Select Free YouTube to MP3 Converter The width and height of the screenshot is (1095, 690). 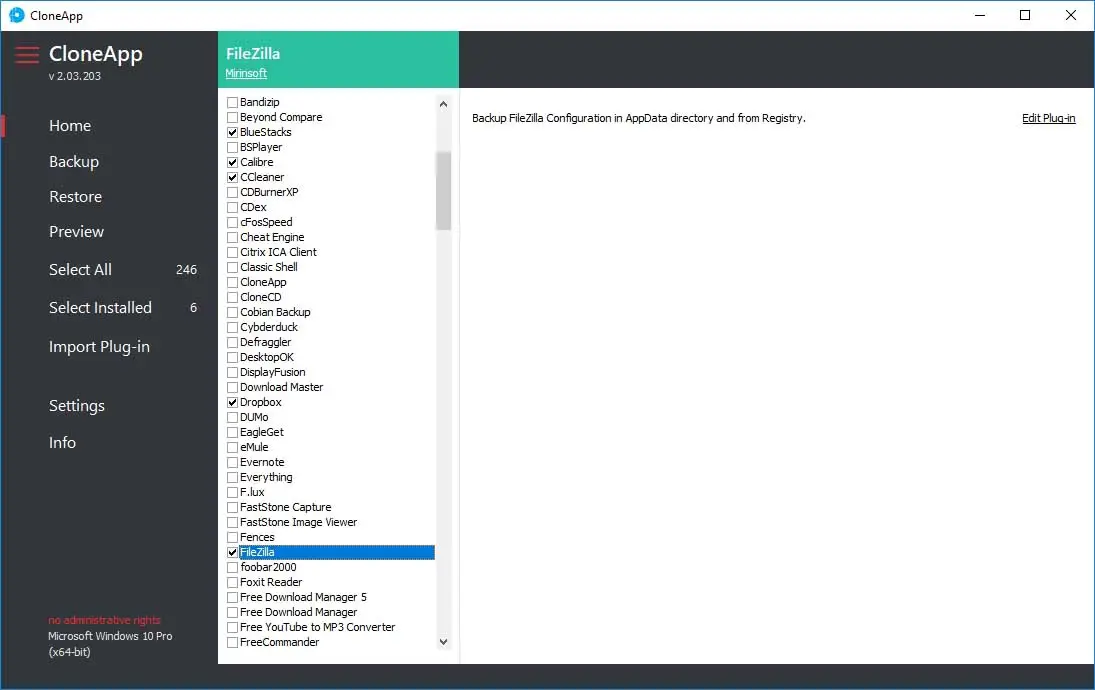(x=318, y=628)
